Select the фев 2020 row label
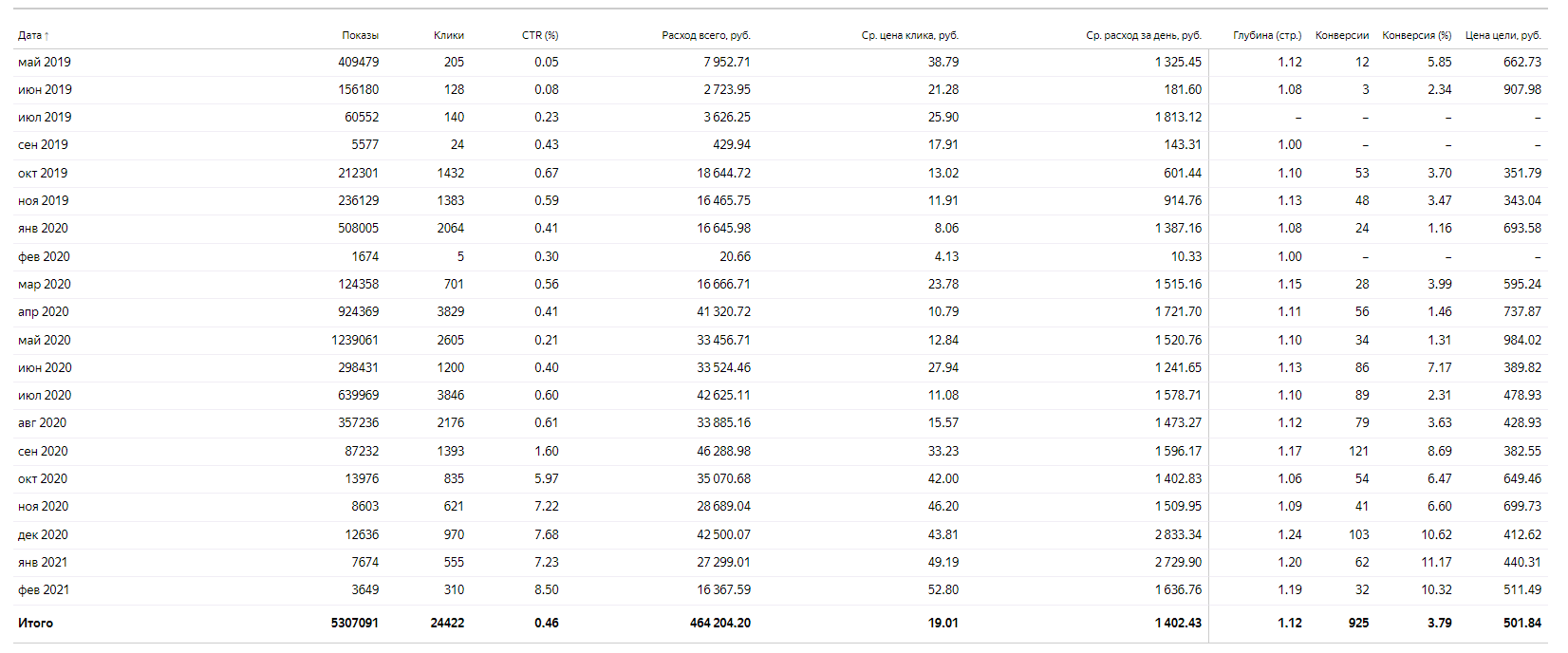 44,257
